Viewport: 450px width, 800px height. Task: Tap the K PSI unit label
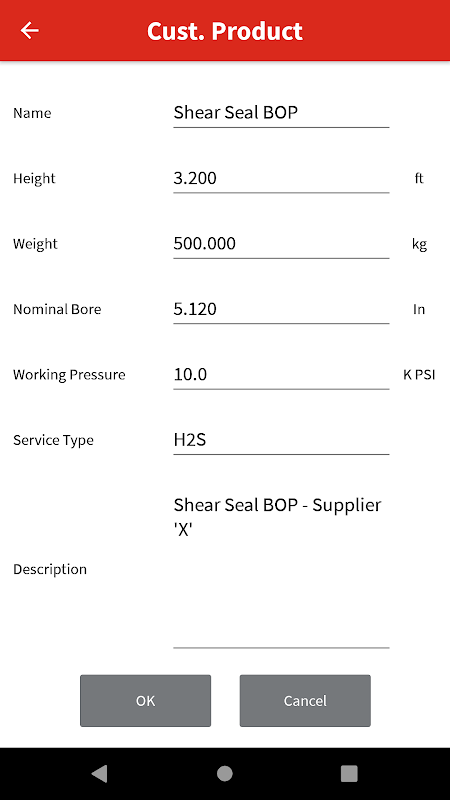click(x=419, y=374)
